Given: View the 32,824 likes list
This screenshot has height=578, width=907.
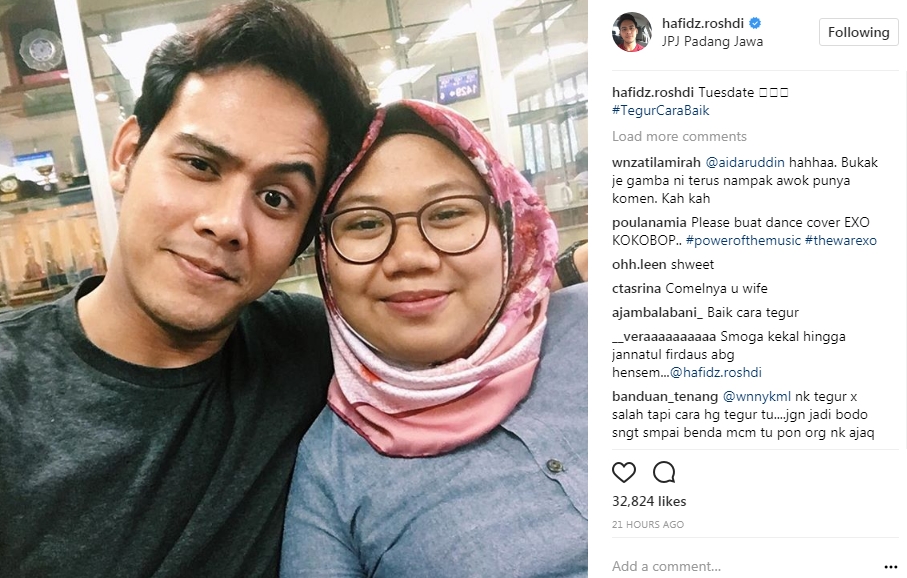Looking at the screenshot, I should (x=649, y=501).
